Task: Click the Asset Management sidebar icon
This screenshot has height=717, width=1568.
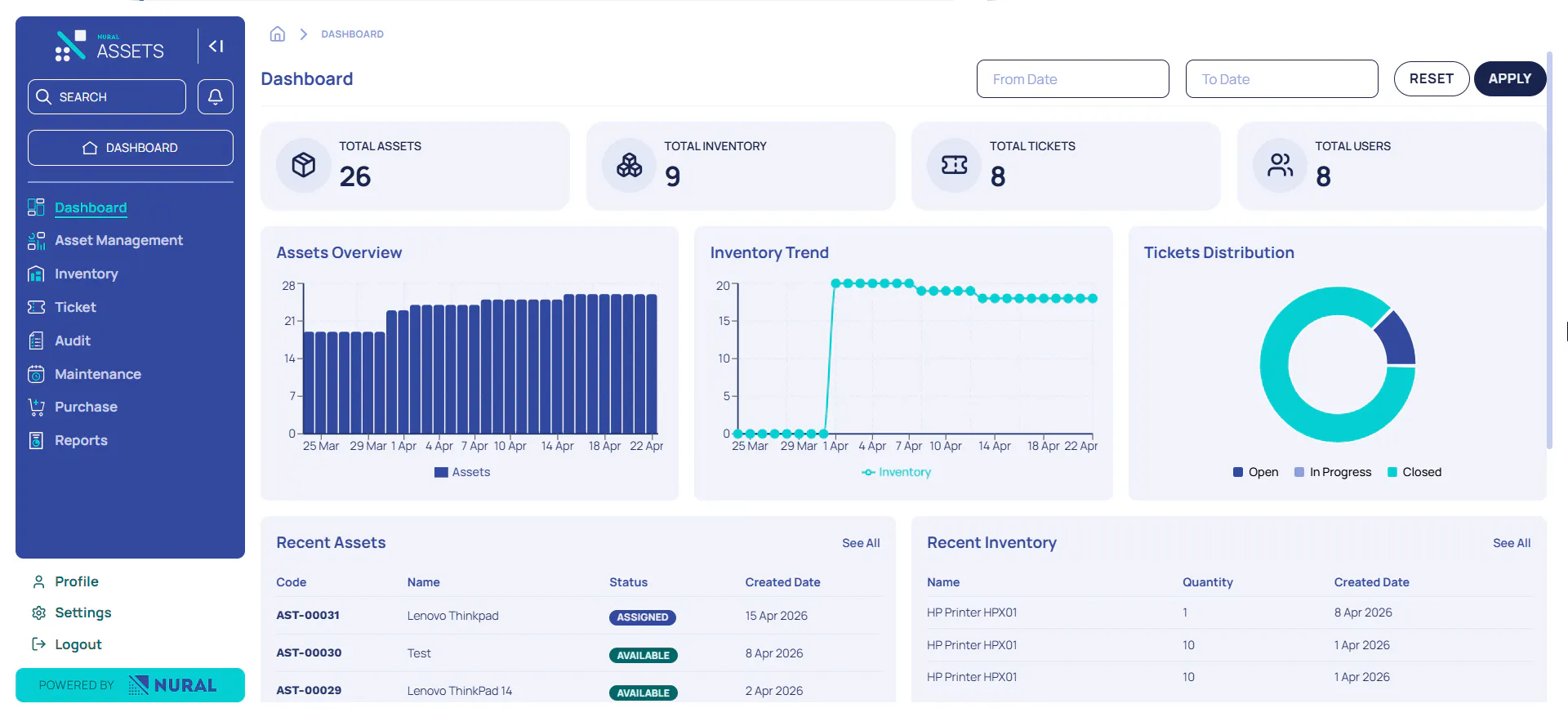Action: [36, 241]
